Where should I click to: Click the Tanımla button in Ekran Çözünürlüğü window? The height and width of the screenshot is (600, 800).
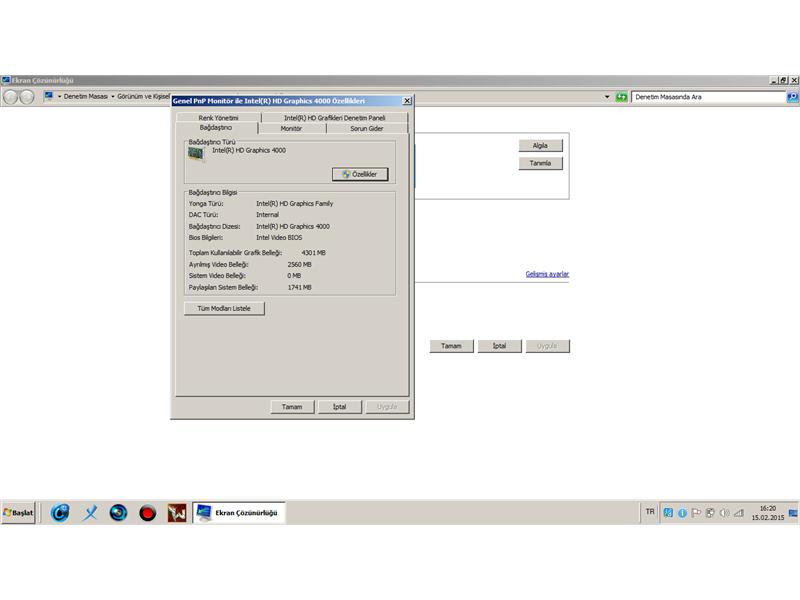point(540,163)
